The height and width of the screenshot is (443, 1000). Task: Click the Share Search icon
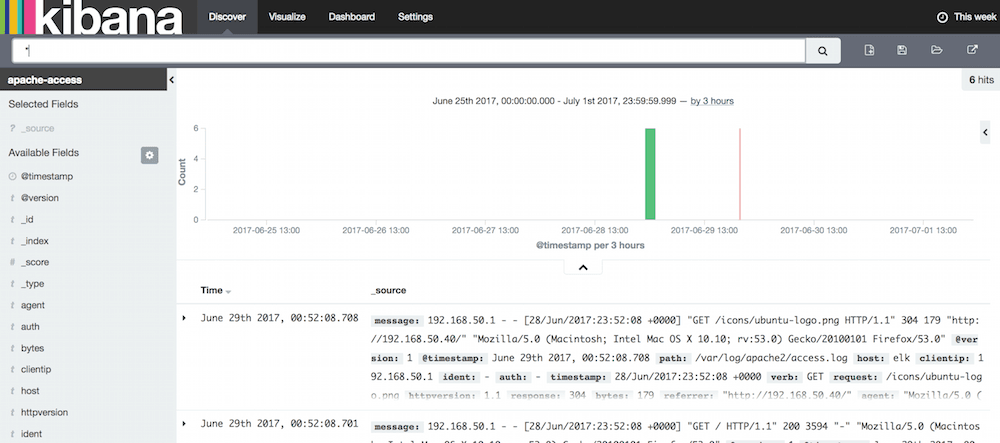[x=972, y=50]
